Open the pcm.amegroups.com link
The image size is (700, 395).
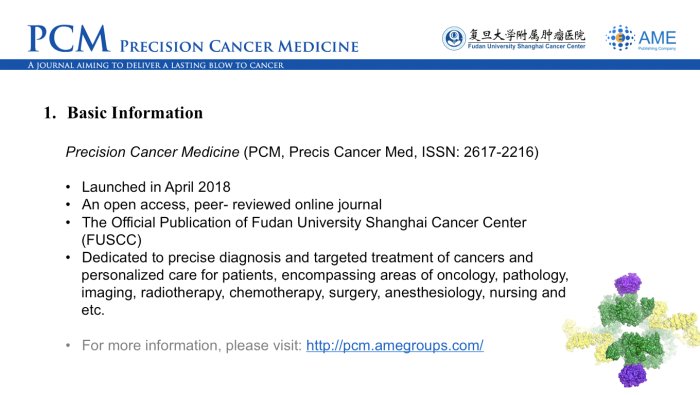(395, 345)
